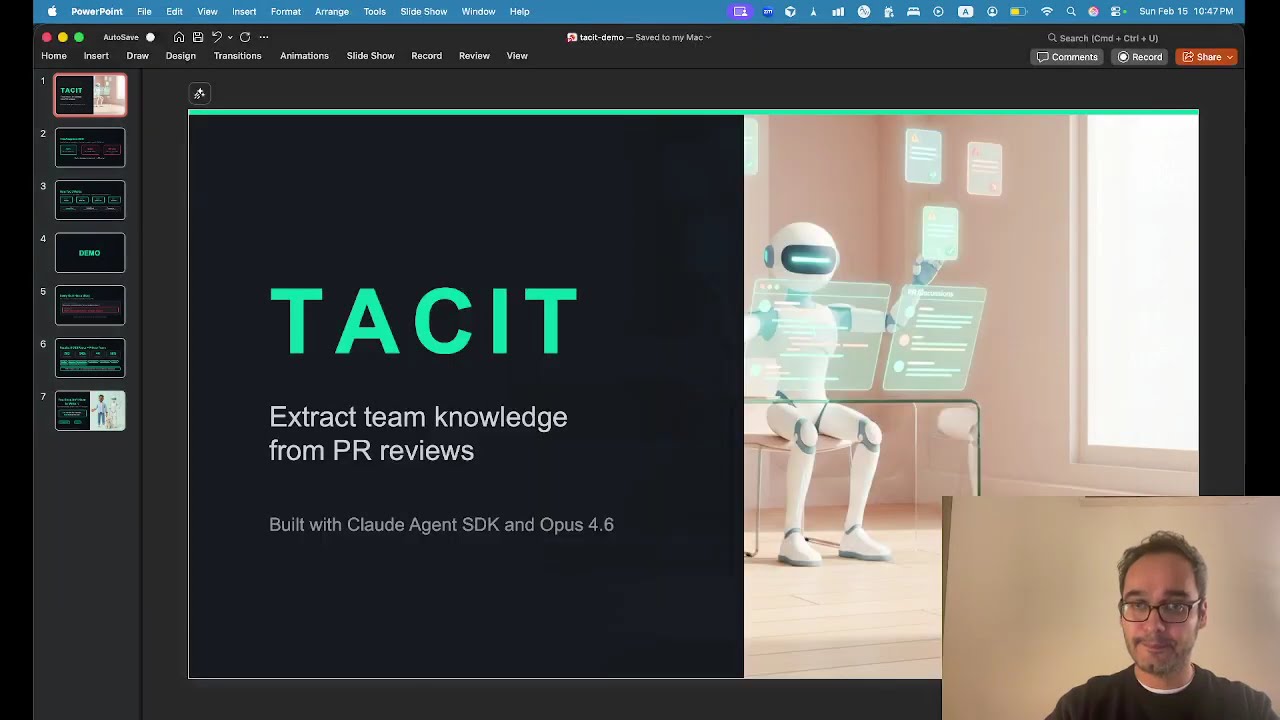
Task: Click the 'Extract team knowledge from PR reviews' subtitle
Action: point(418,433)
